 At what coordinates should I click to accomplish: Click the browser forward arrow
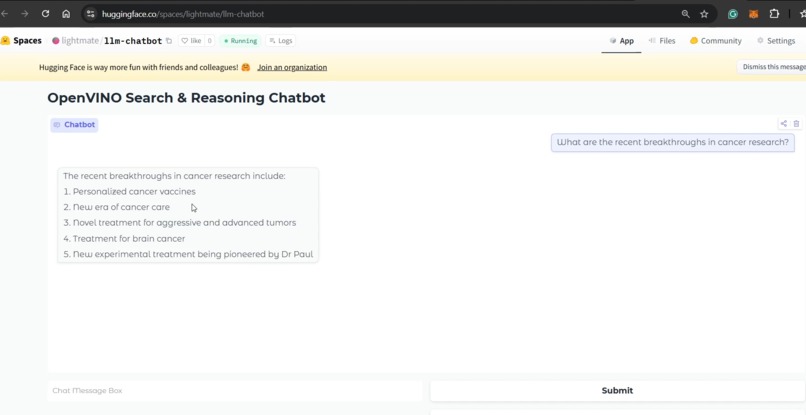[24, 14]
